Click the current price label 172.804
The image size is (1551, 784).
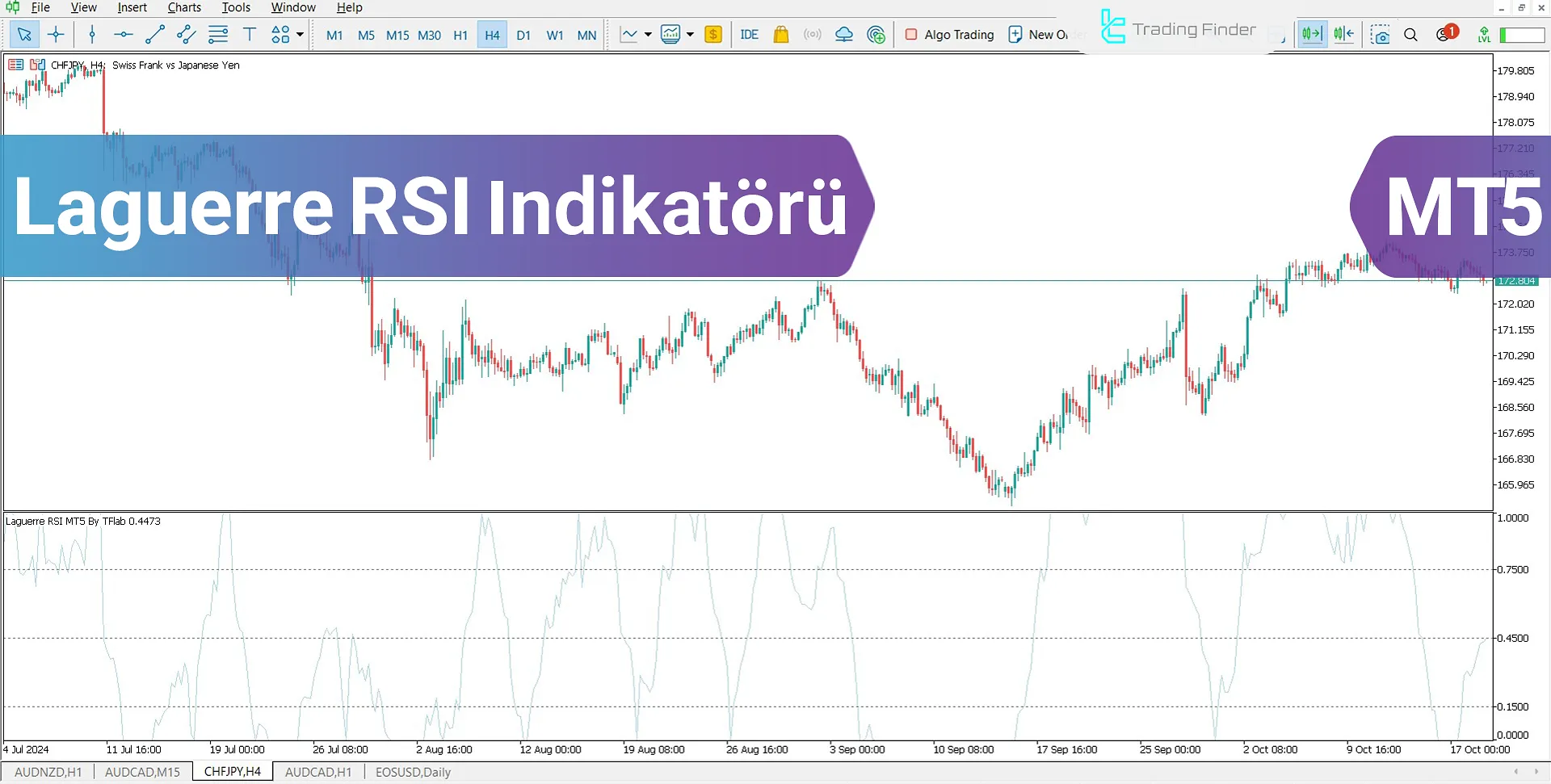(x=1516, y=281)
